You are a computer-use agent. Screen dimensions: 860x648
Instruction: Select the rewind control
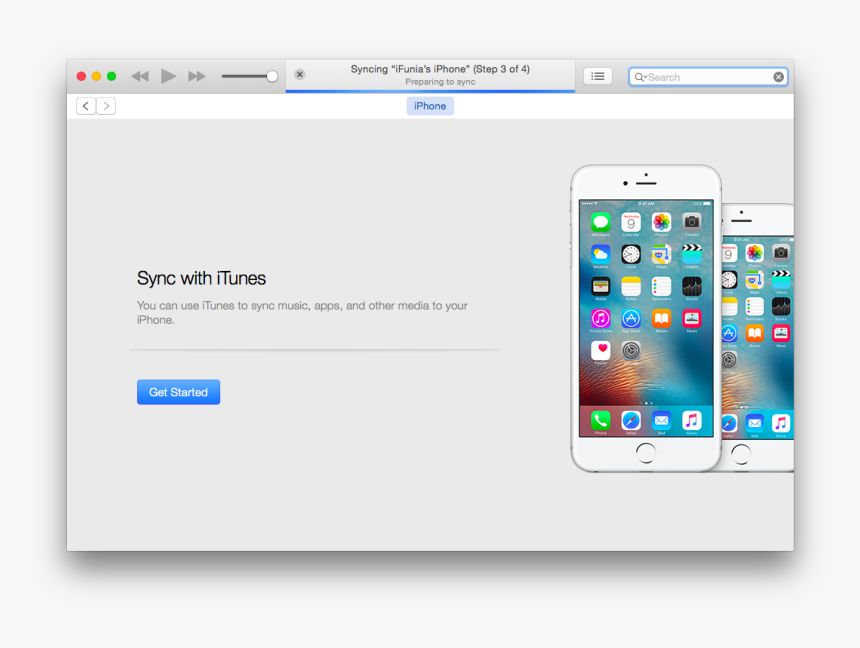(x=140, y=75)
